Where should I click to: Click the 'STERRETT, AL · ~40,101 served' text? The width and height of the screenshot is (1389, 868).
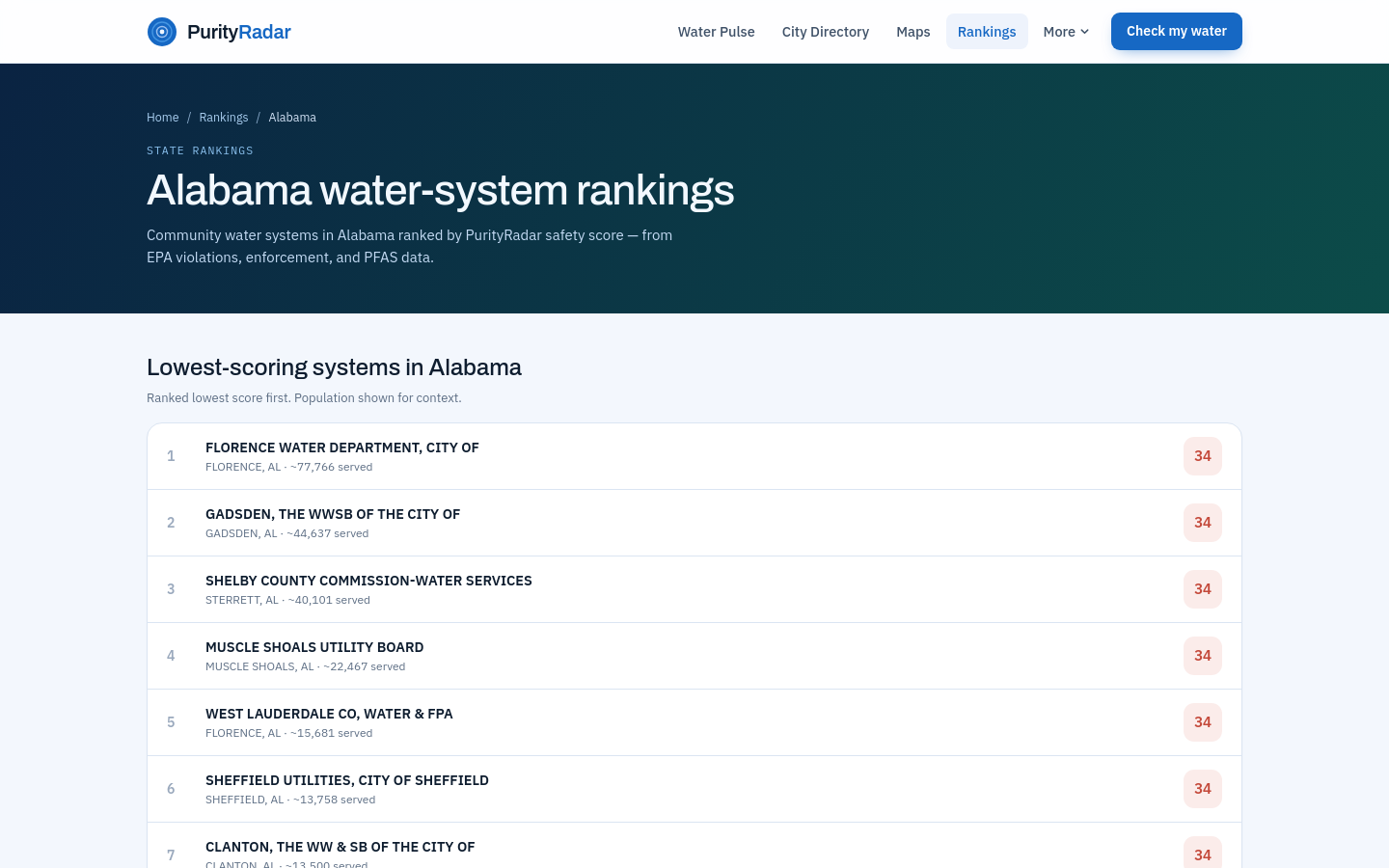click(288, 600)
